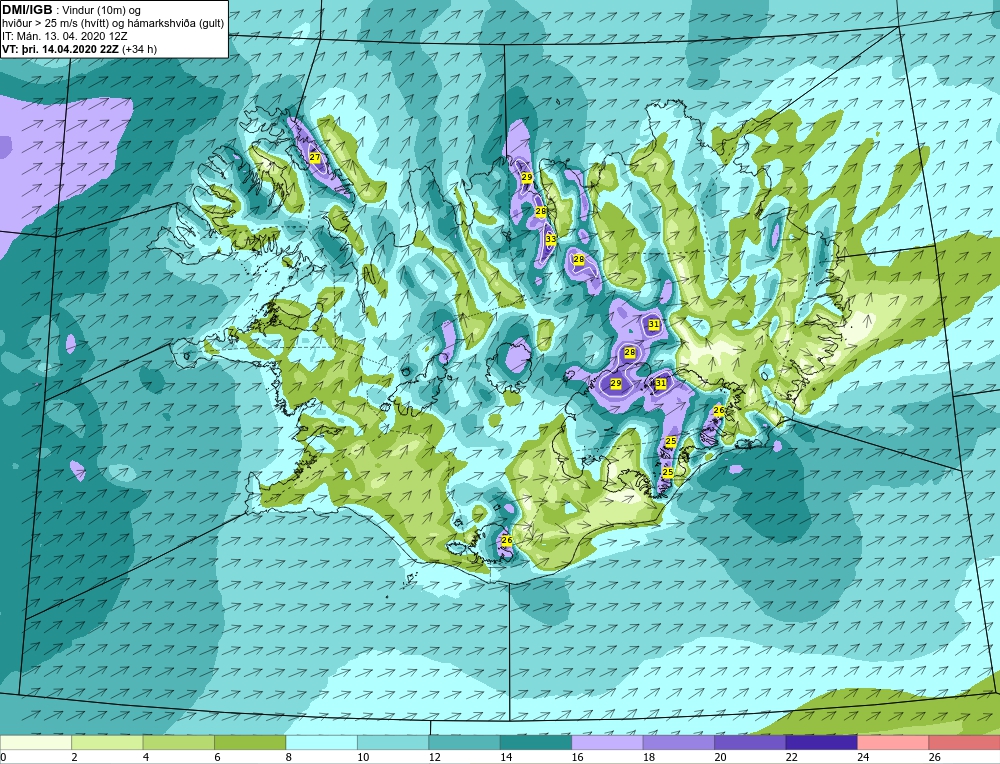Viewport: 1000px width, 764px height.
Task: Click the pale cream 0–2 m/s legend swatch
Action: point(36,742)
